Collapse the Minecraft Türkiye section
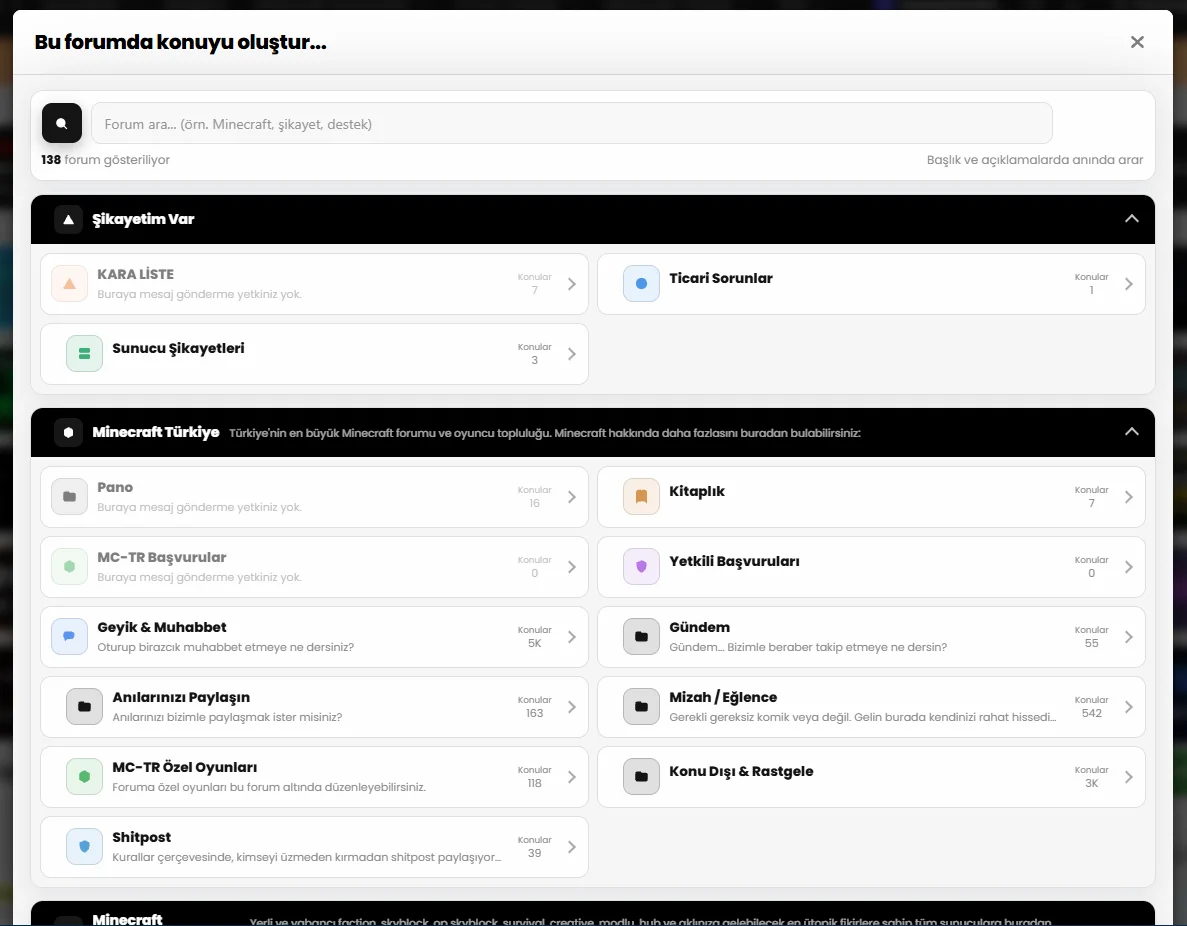 click(1132, 432)
